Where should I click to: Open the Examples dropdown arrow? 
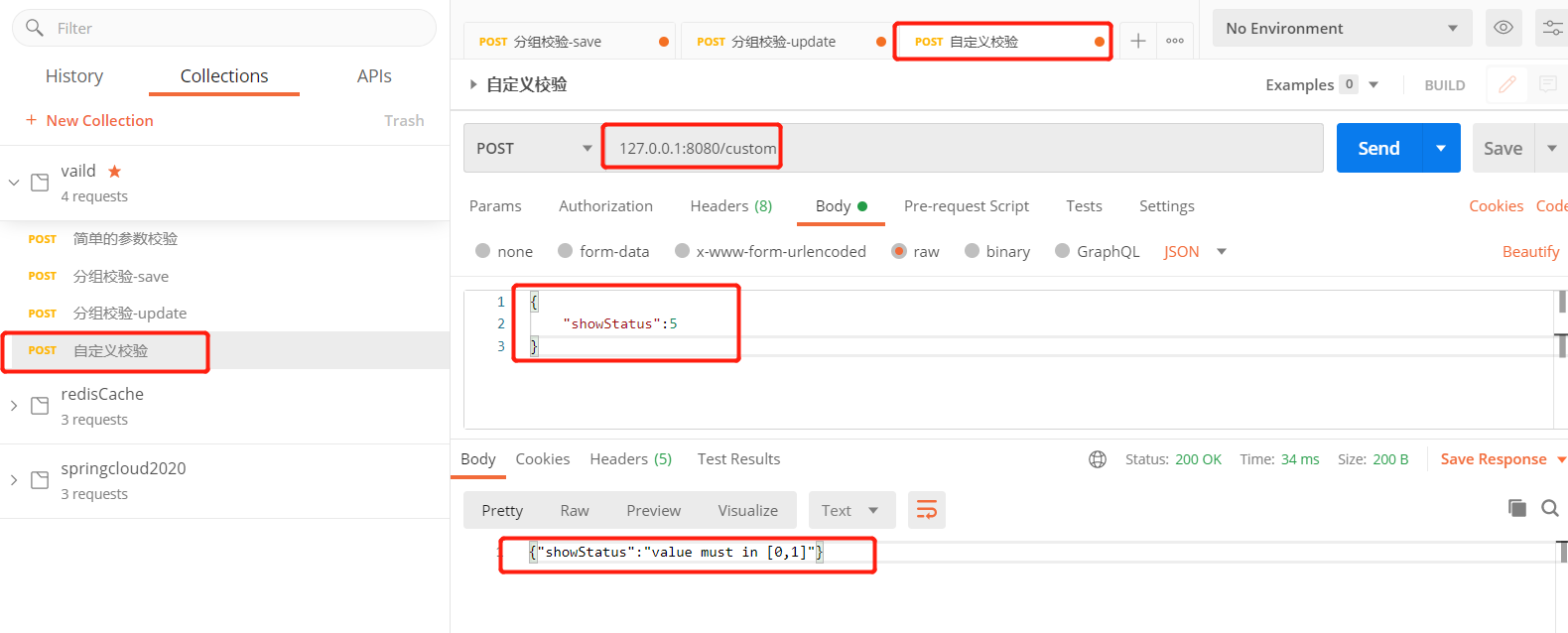[x=1373, y=84]
